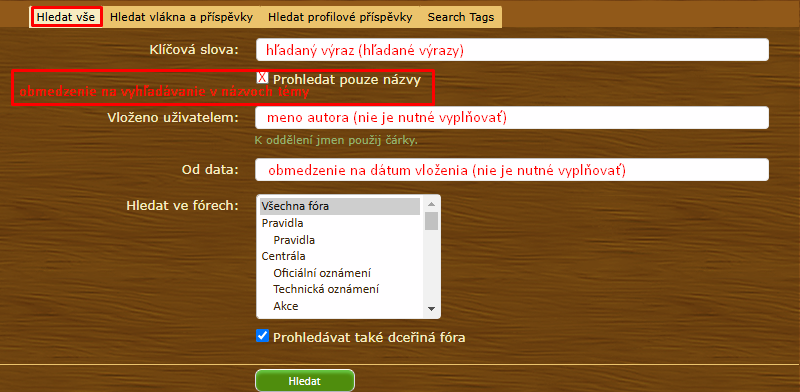The image size is (800, 392).
Task: Open the Hledat vlákna a příspěvky tab
Action: 181,17
